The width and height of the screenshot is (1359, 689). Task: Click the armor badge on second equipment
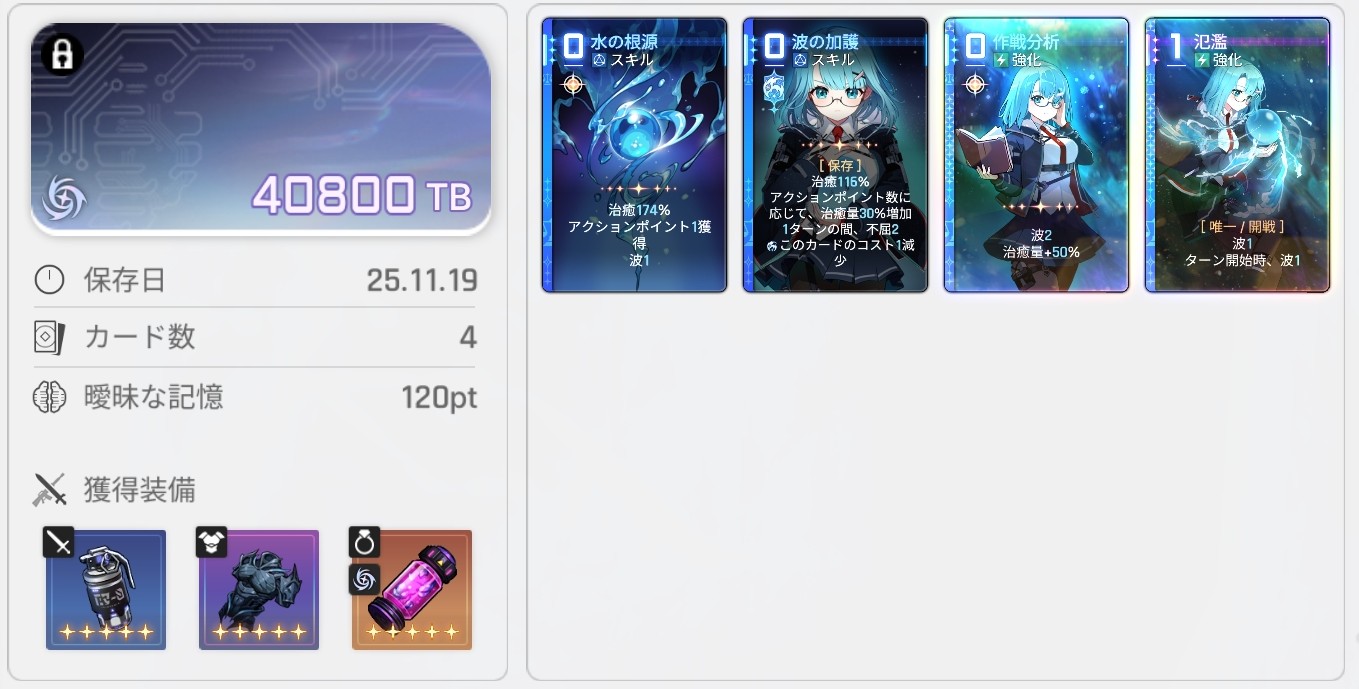[x=211, y=542]
